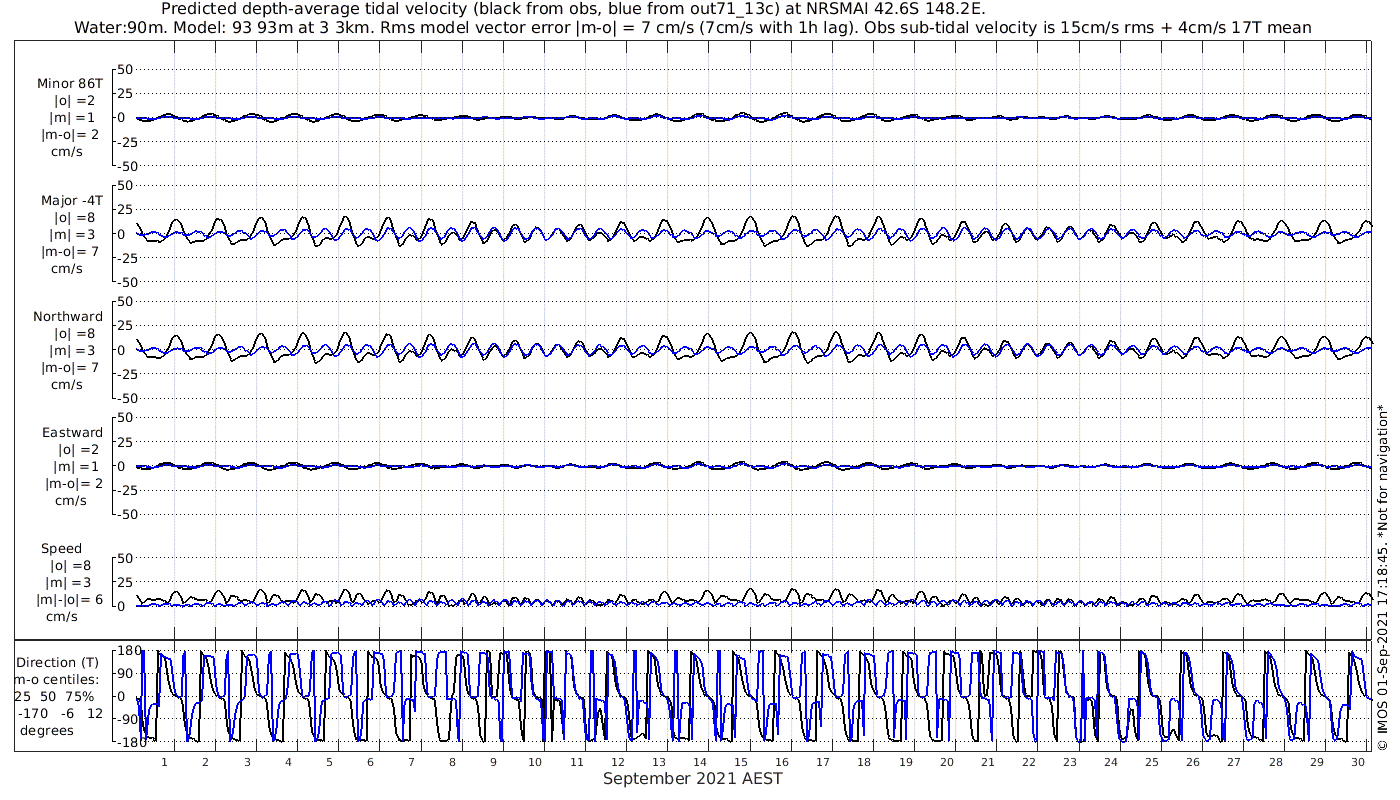Viewport: 1400px width, 800px height.
Task: Click '|m| =3' in the Major -4T panel
Action: point(75,235)
